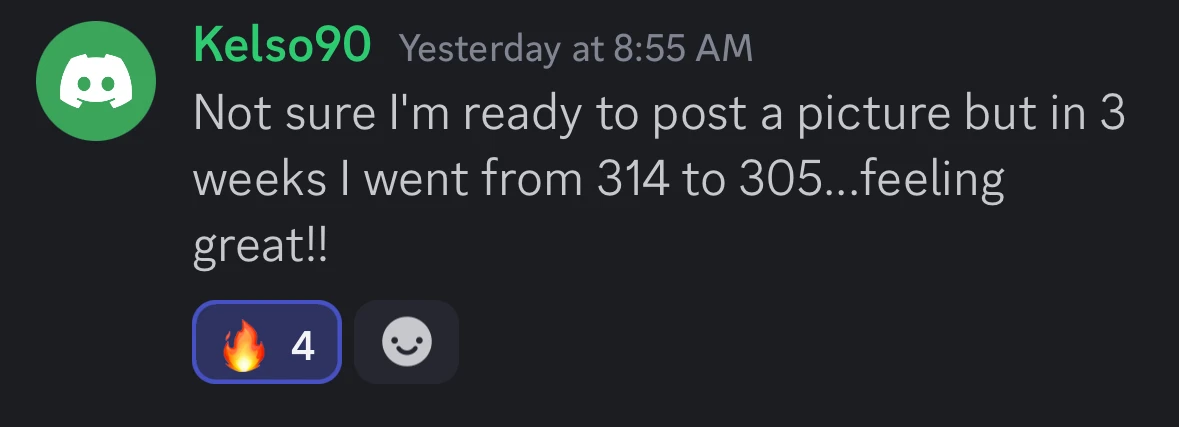
Task: Toggle the fire reaction on the message
Action: [x=267, y=343]
